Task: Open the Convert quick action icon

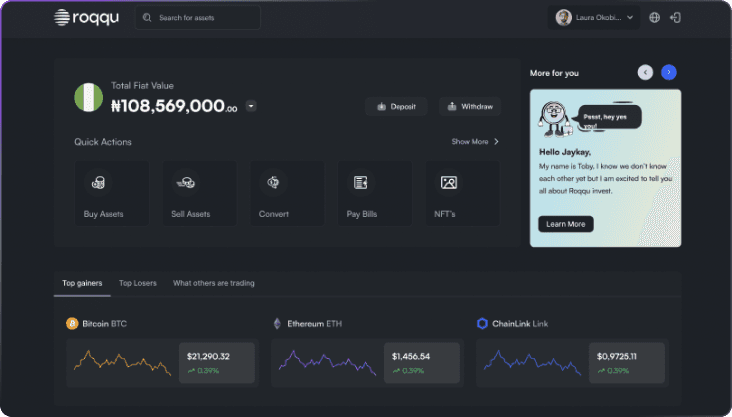Action: tap(272, 183)
